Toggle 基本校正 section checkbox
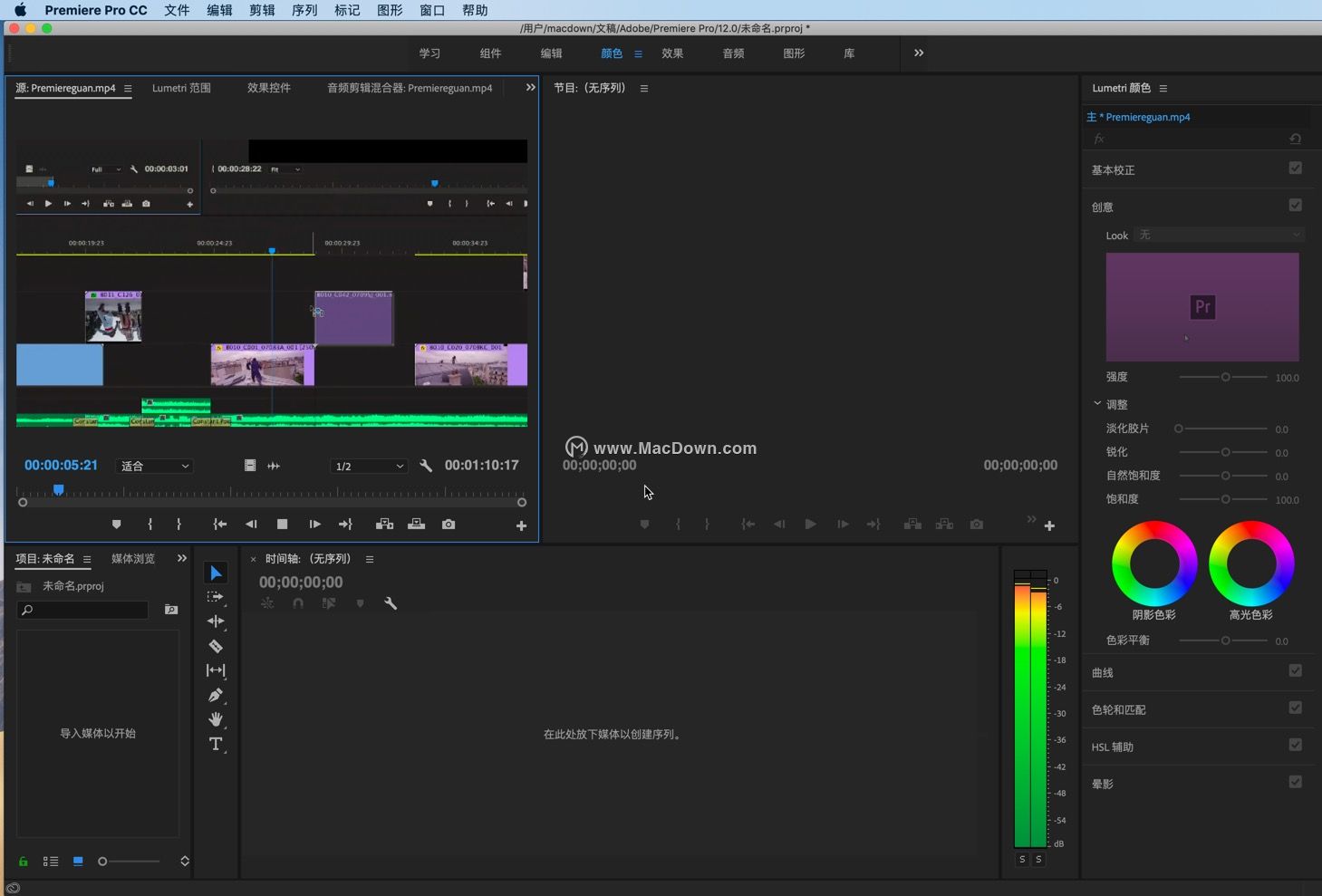The width and height of the screenshot is (1322, 896). [x=1295, y=169]
